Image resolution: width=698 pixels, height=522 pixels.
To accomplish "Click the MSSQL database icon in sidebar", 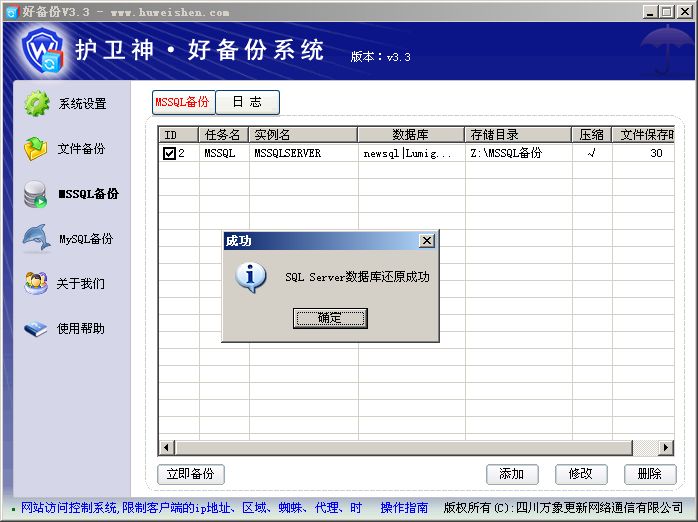I will click(x=36, y=194).
